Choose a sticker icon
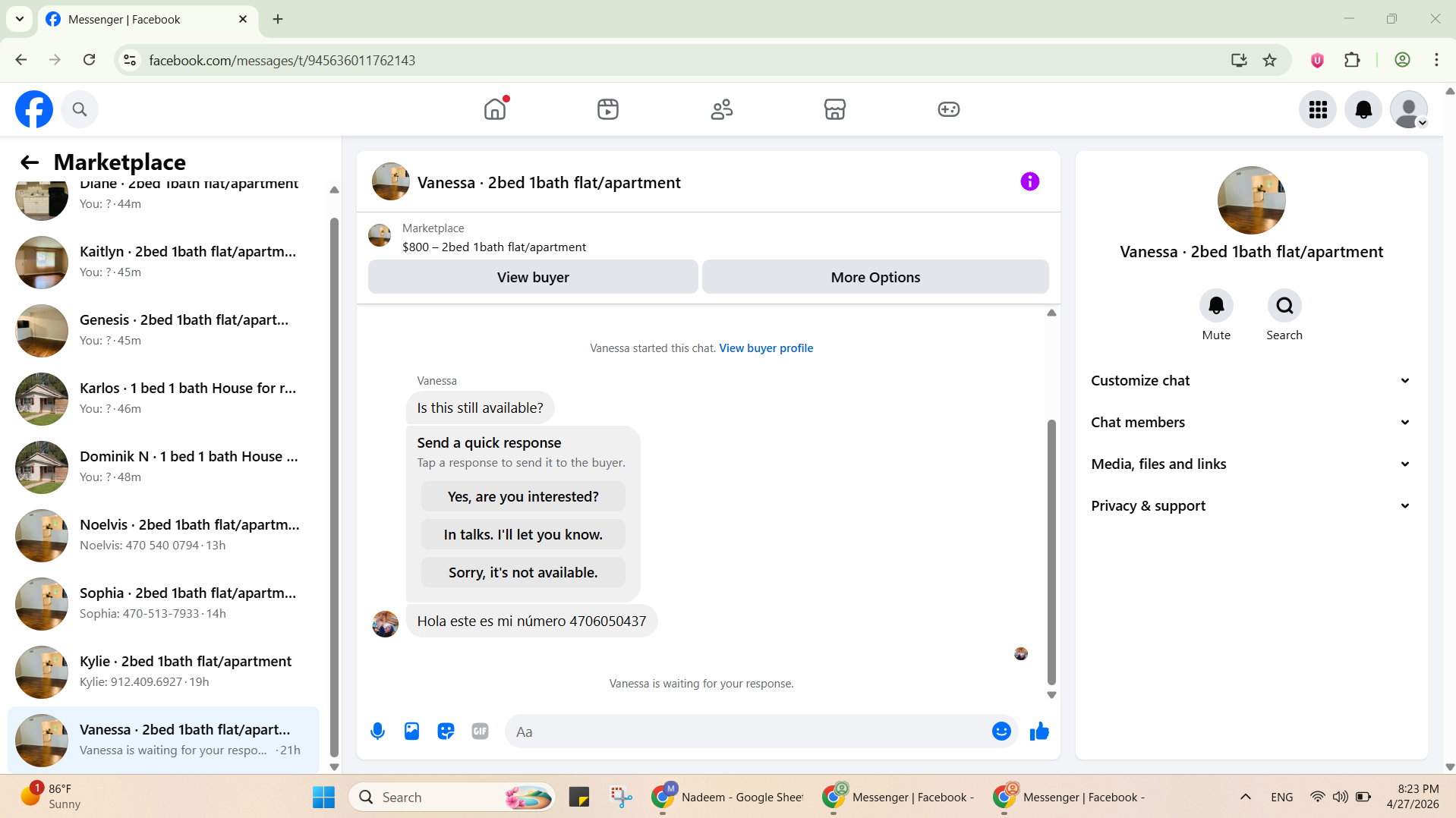Image resolution: width=1456 pixels, height=818 pixels. tap(446, 731)
